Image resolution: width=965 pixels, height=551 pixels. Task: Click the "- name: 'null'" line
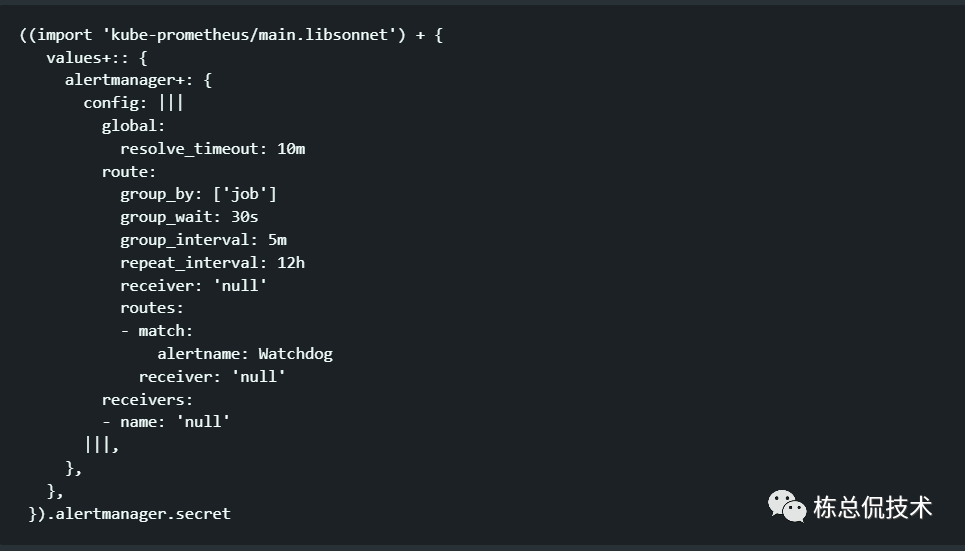tap(166, 422)
